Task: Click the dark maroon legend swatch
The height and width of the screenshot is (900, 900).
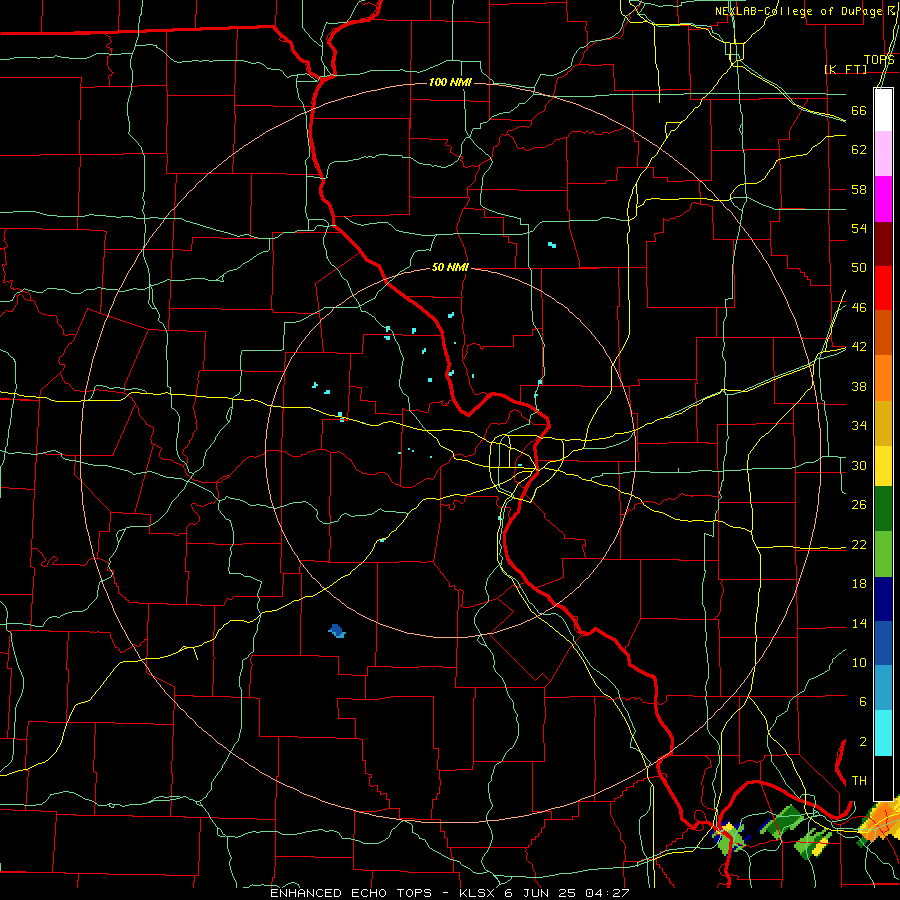Action: coord(883,243)
